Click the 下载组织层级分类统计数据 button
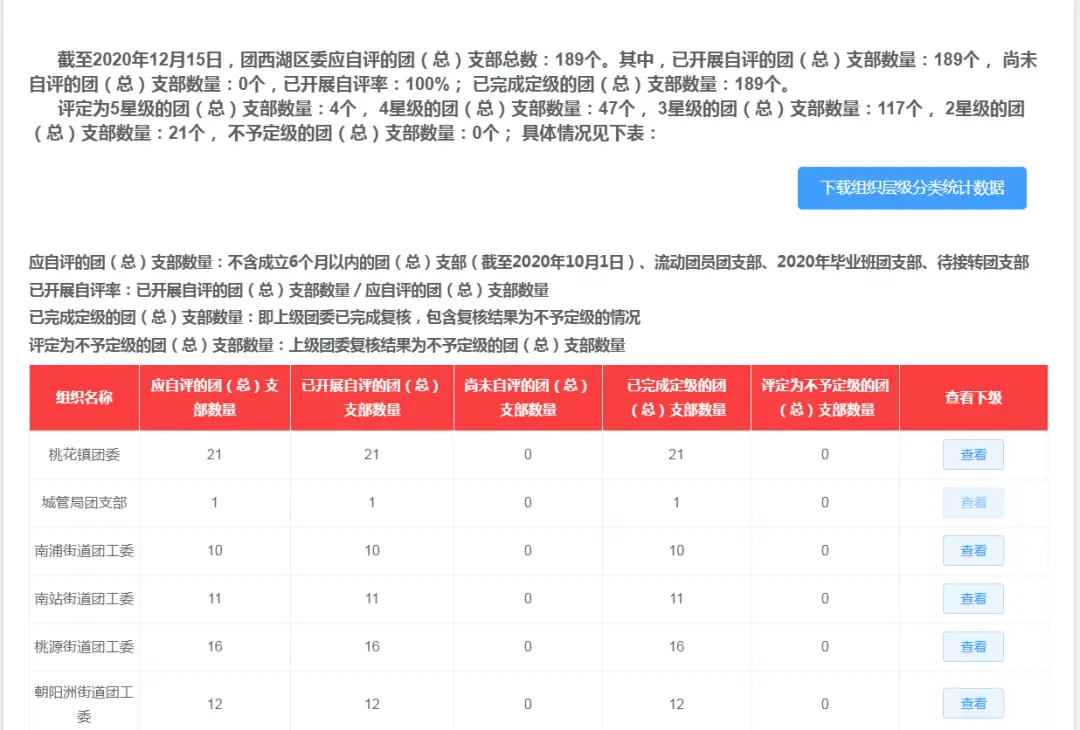The width and height of the screenshot is (1080, 730). (x=911, y=188)
